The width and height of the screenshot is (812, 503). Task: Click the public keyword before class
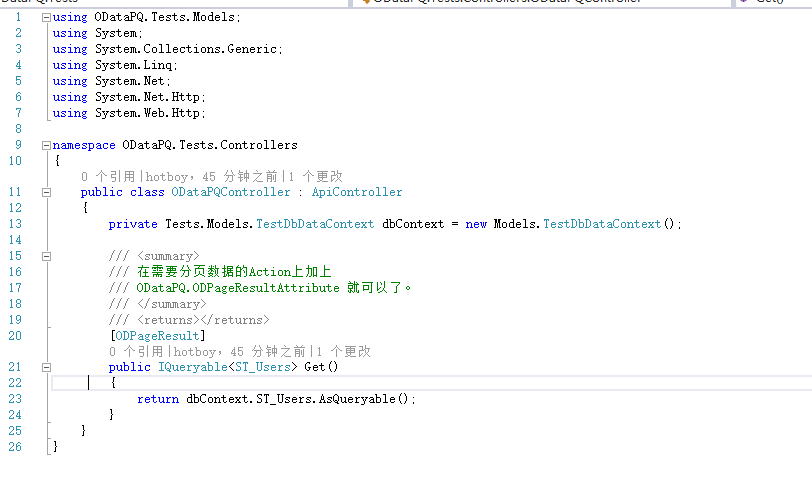(102, 192)
